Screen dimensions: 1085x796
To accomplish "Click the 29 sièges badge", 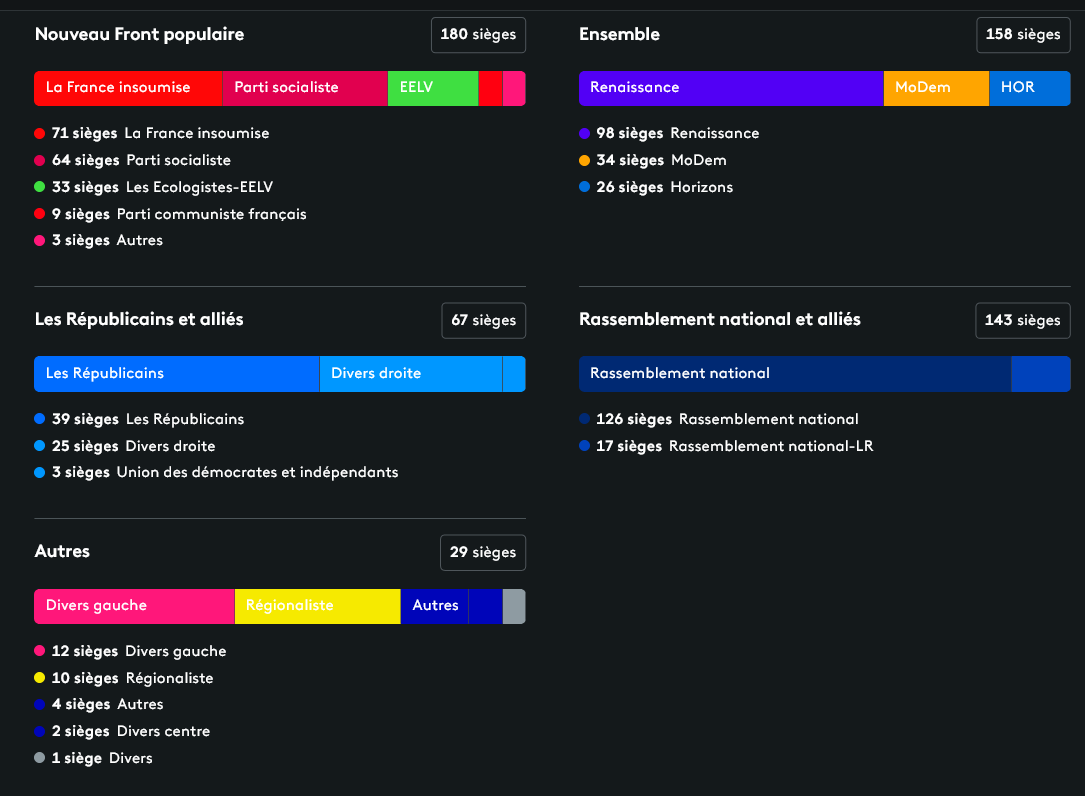I will pos(482,553).
